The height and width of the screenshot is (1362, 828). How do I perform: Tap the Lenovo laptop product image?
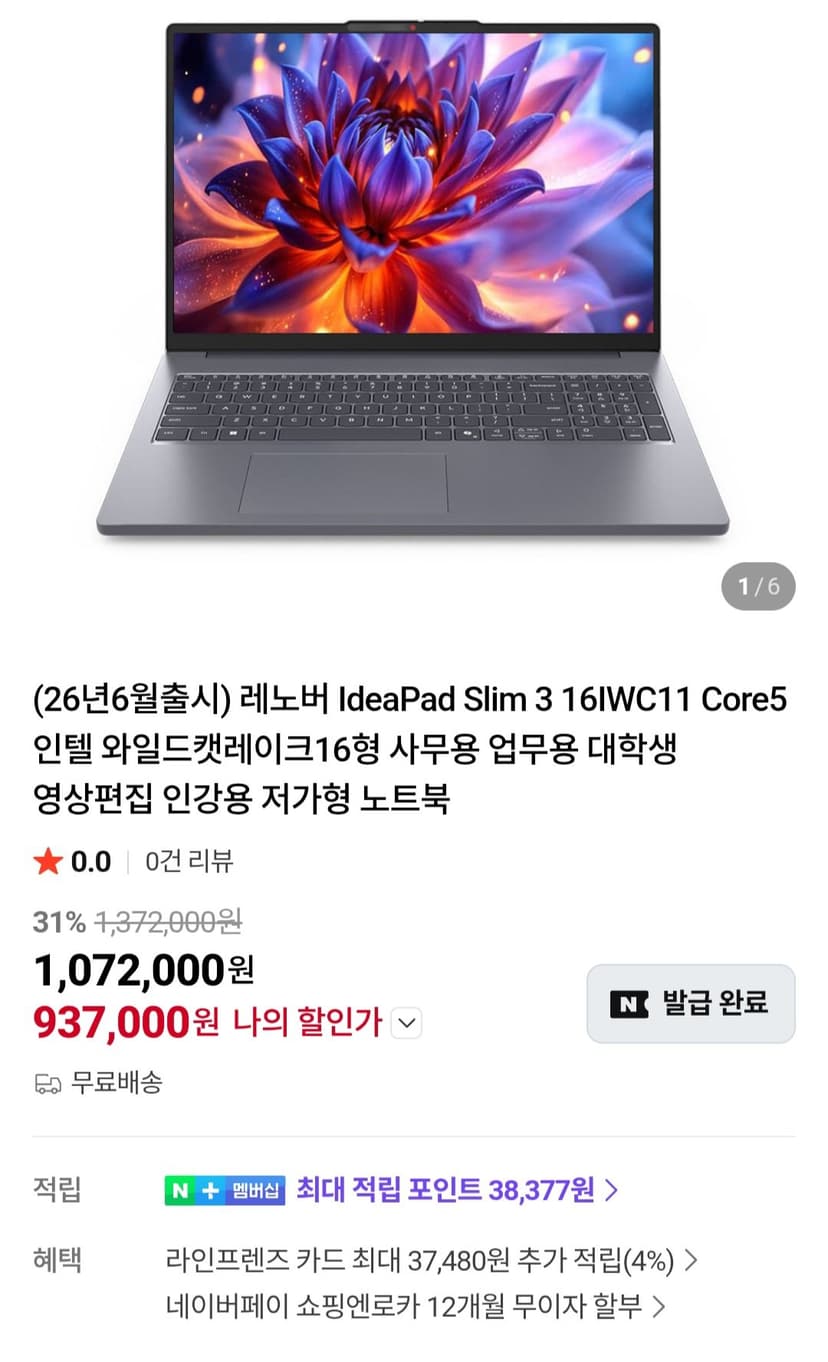[x=413, y=280]
